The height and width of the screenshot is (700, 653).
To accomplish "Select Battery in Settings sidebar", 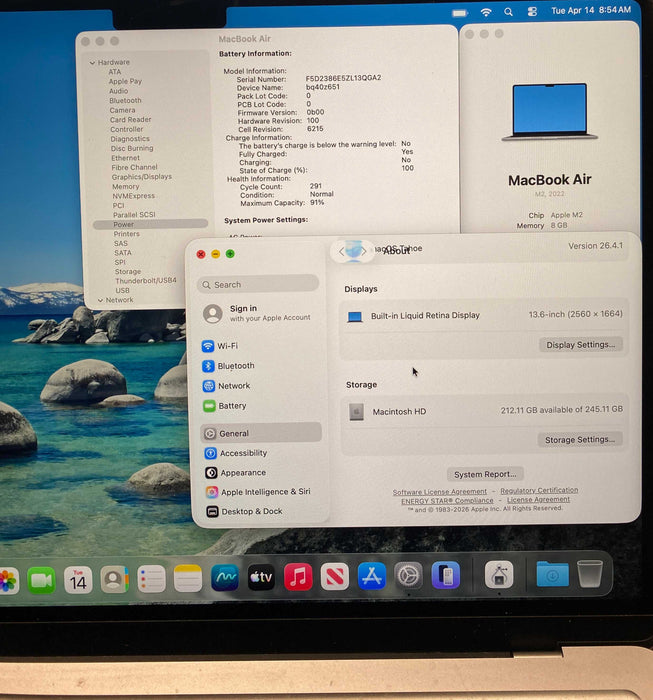I will click(261, 406).
